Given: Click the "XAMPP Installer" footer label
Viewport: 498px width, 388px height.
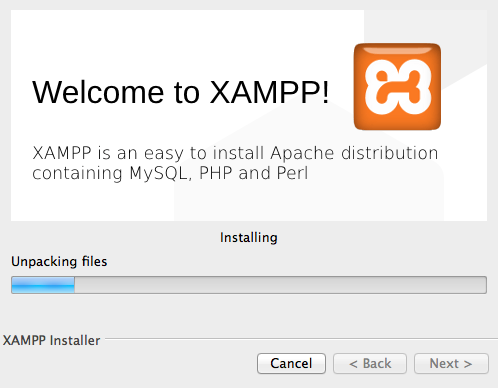Looking at the screenshot, I should [x=51, y=340].
